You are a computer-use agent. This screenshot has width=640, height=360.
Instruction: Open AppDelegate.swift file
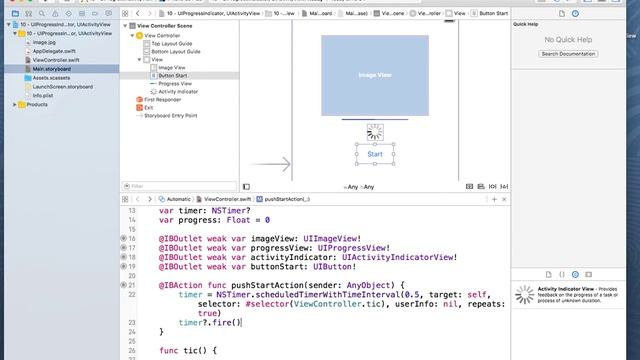tap(54, 51)
